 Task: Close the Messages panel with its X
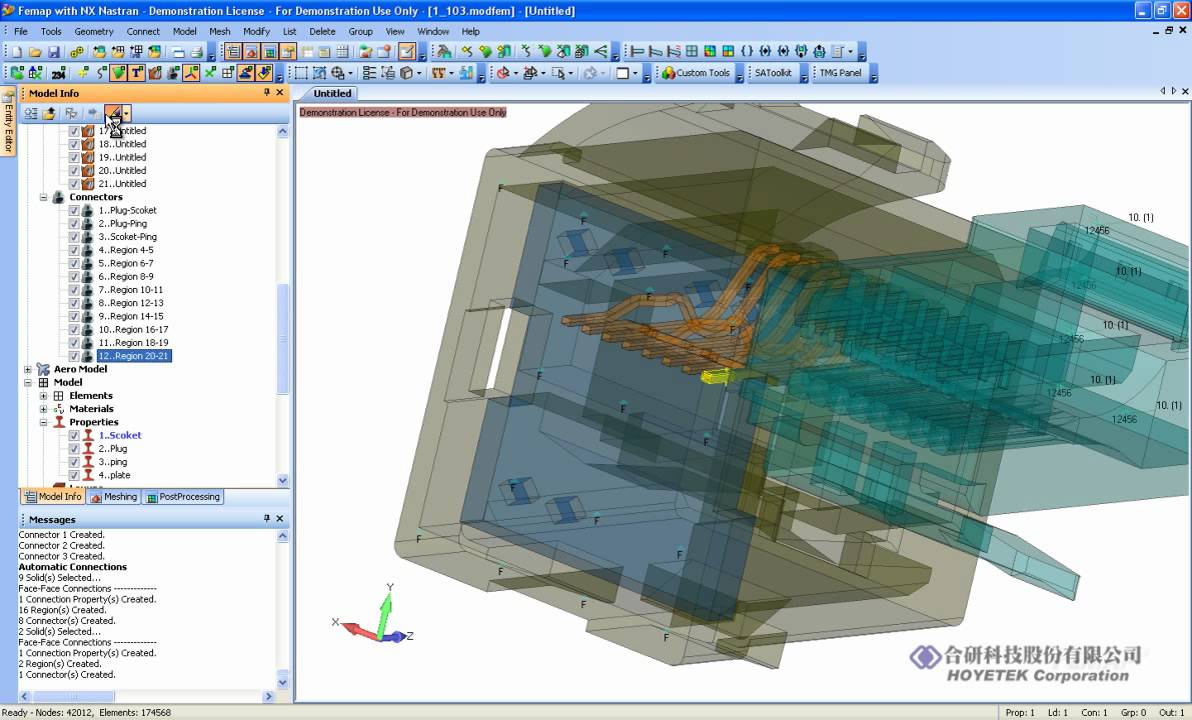point(280,519)
